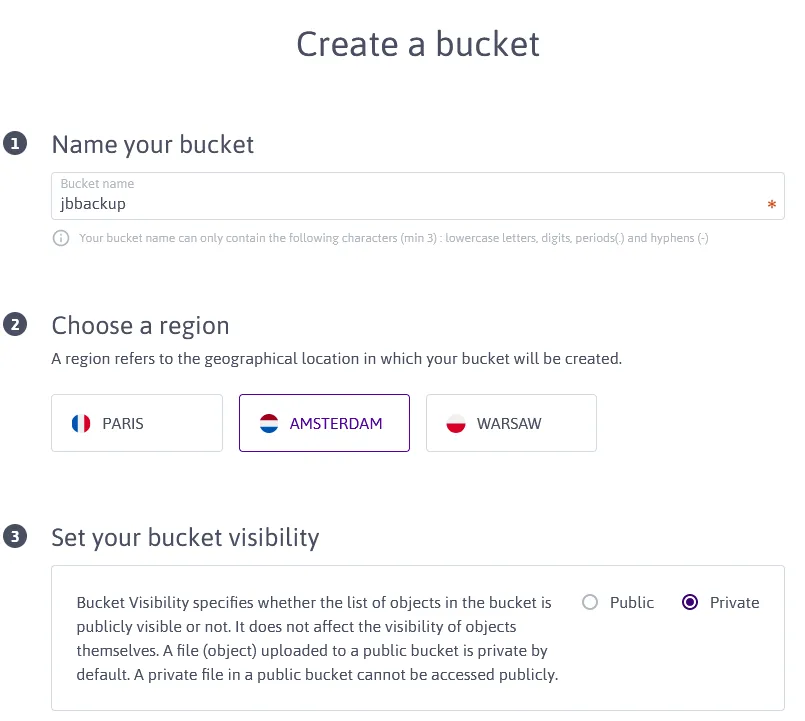The height and width of the screenshot is (721, 805).
Task: Choose the AMSTERDAM region
Action: (324, 422)
